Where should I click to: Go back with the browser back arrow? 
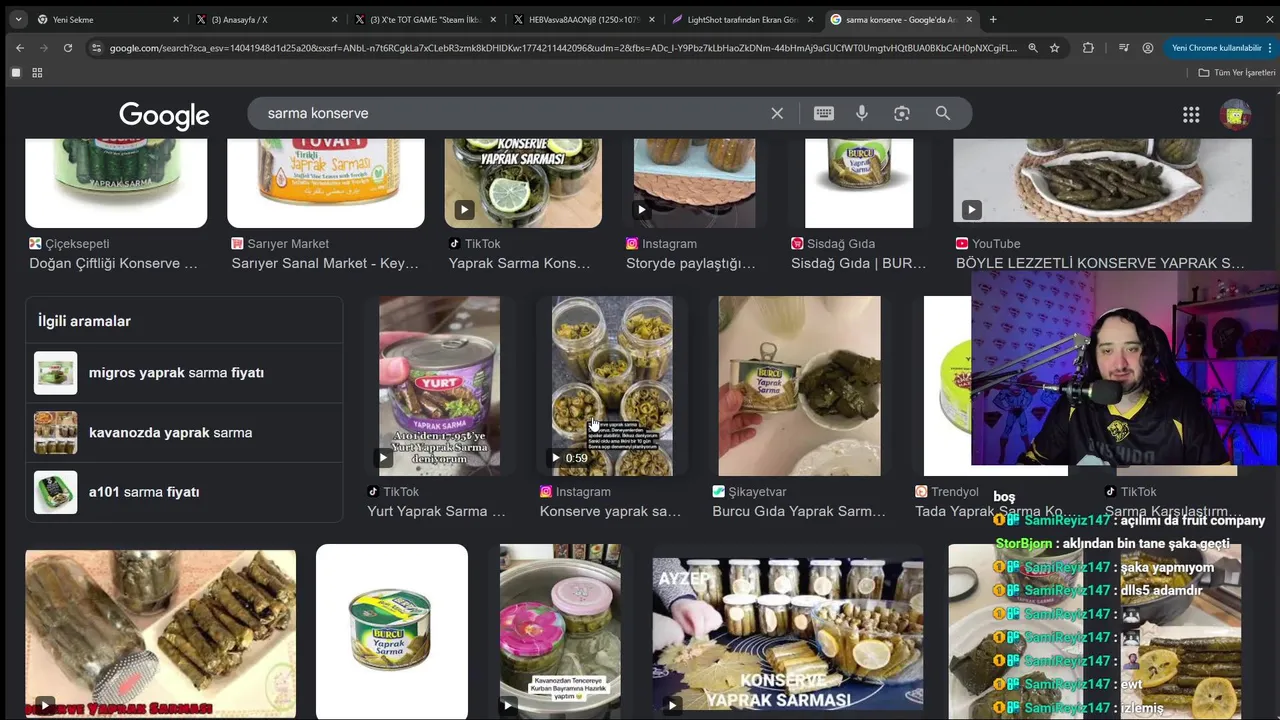click(x=19, y=47)
